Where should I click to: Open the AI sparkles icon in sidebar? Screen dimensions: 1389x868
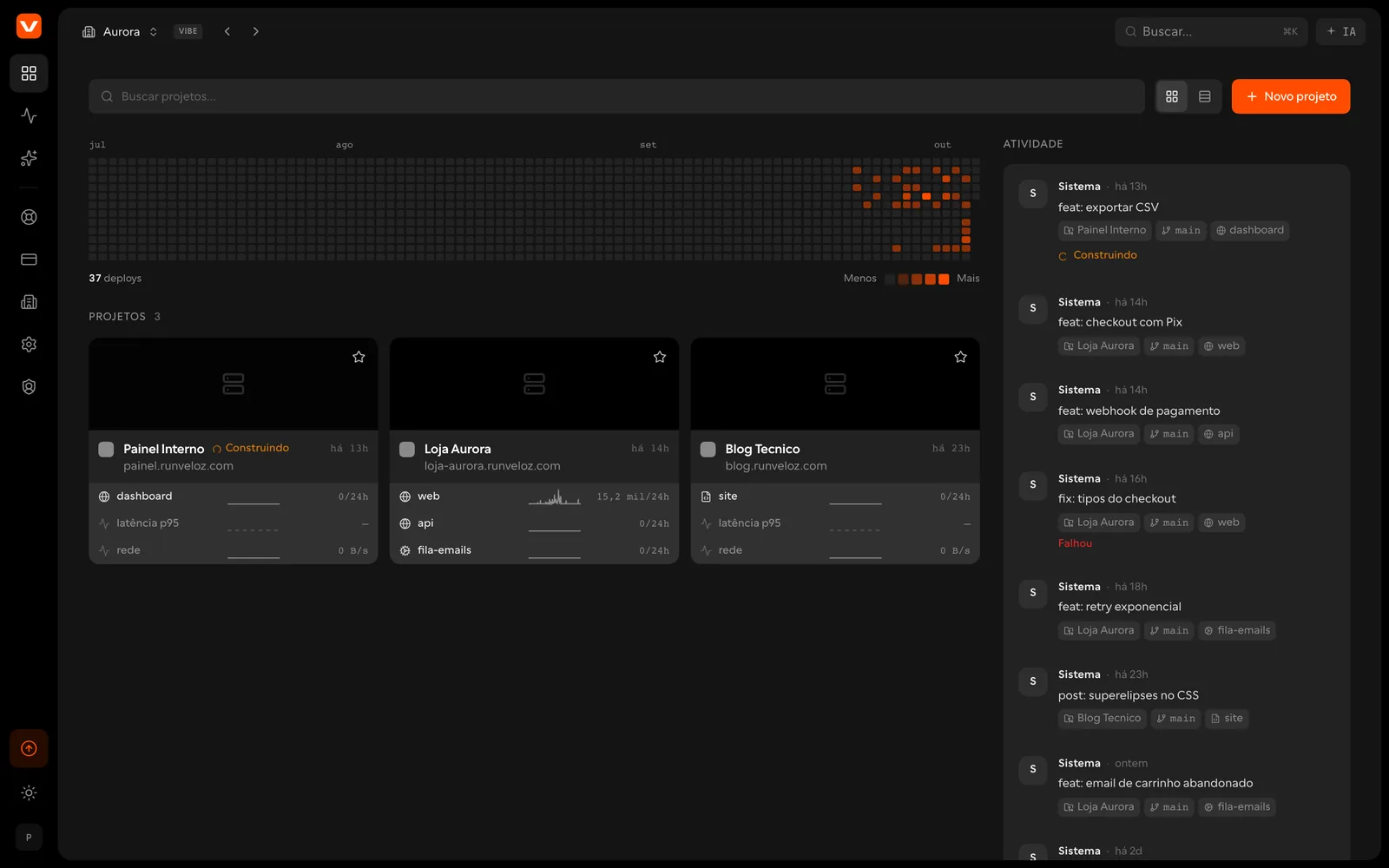point(29,158)
